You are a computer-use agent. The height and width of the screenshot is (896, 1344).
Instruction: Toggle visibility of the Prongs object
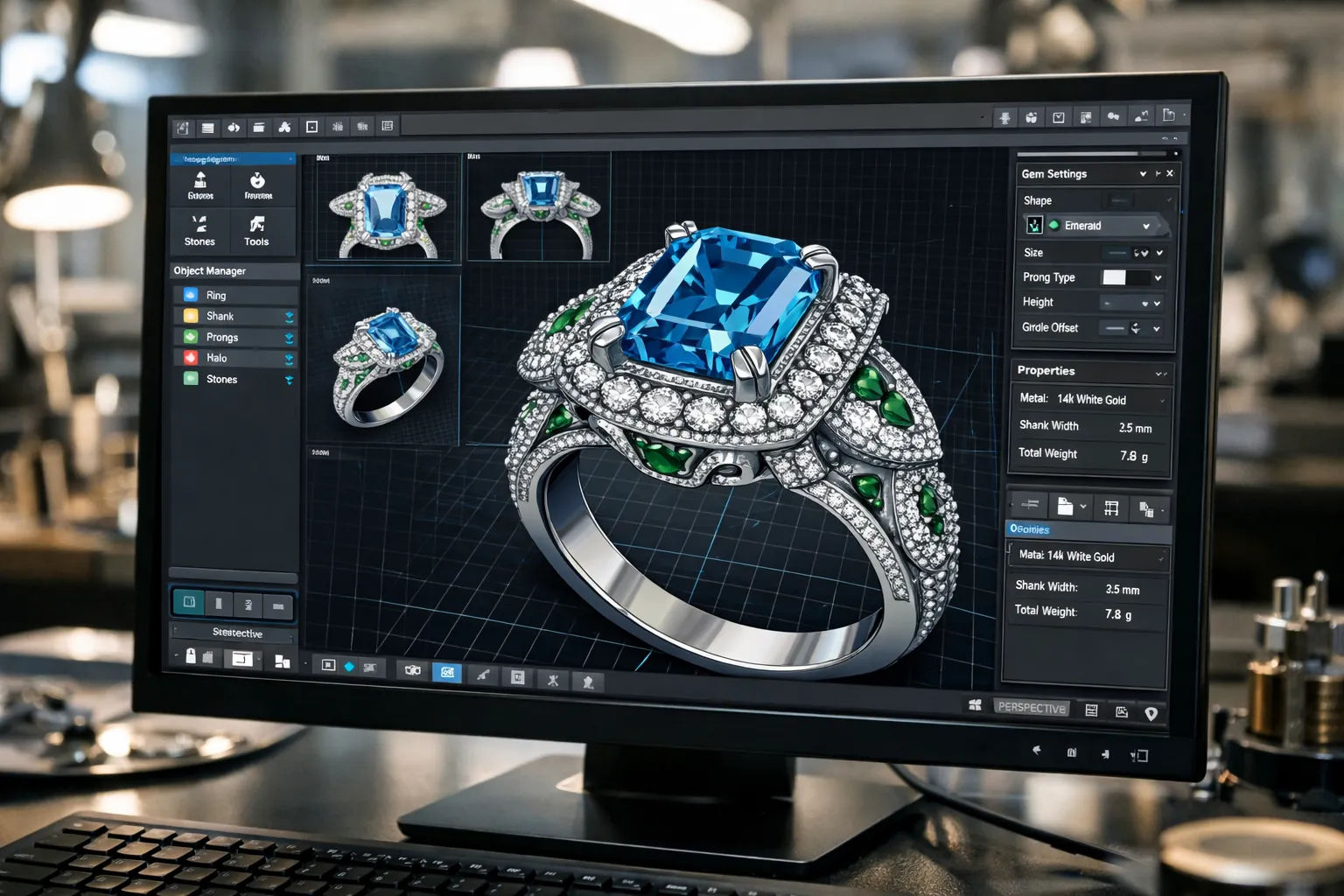coord(290,337)
